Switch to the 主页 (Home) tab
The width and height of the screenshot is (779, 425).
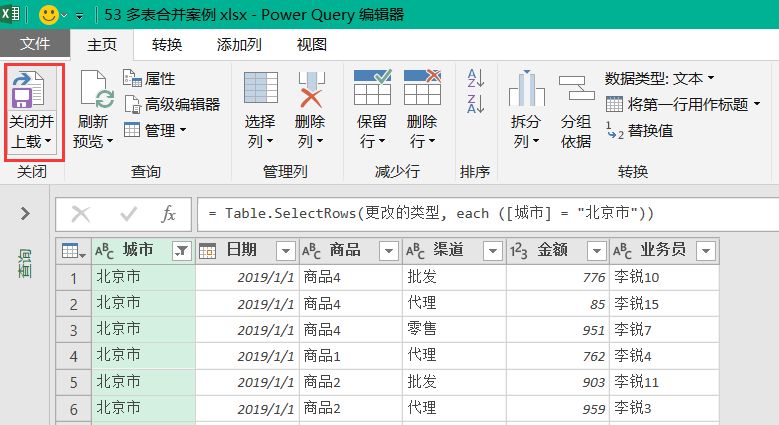coord(102,45)
